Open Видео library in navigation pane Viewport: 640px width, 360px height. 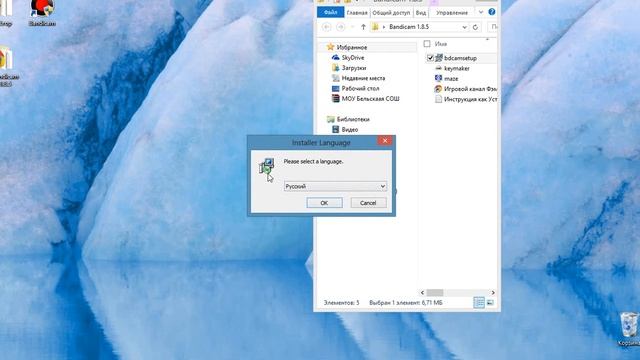[350, 129]
